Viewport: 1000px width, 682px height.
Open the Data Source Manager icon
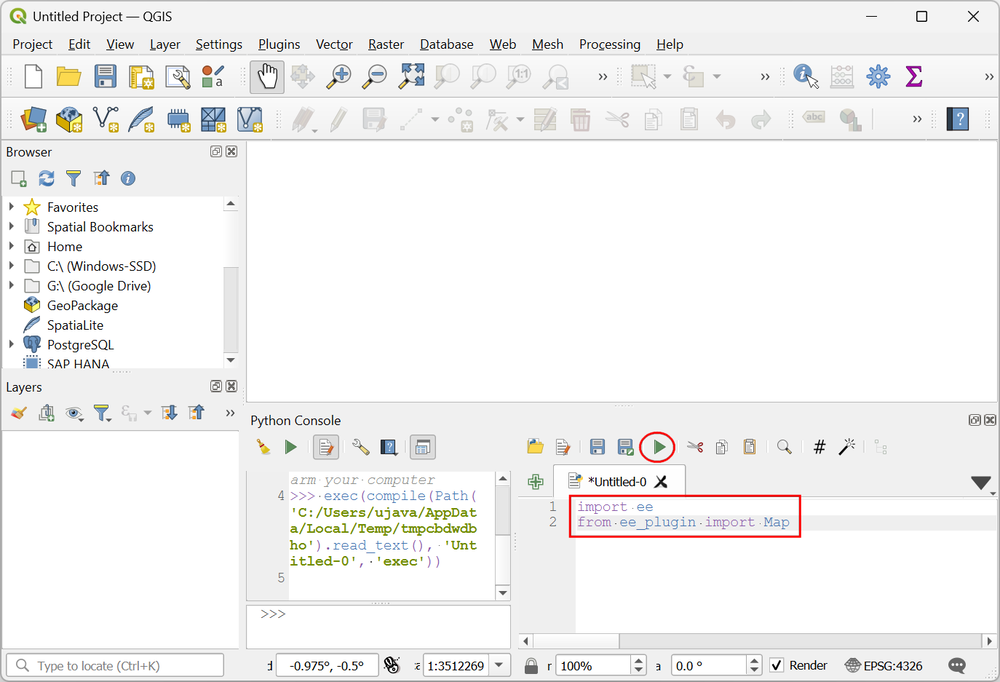click(33, 119)
